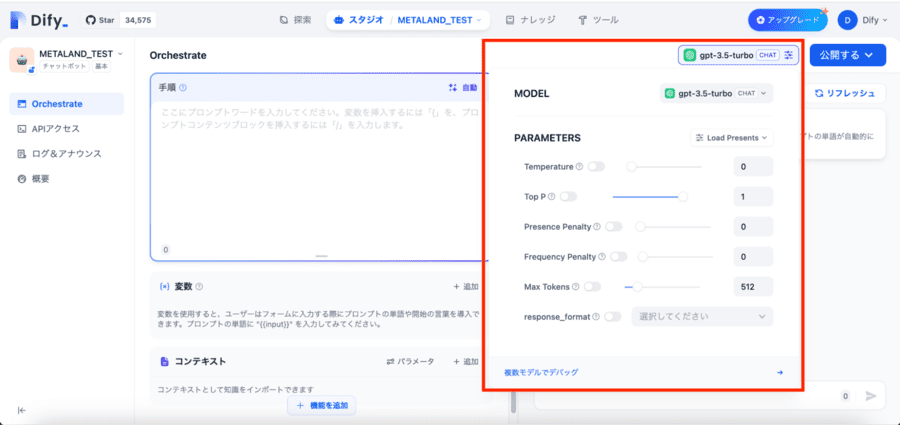Viewport: 900px width, 425px height.
Task: Open the MODEL gpt-3.5-turbo dropdown
Action: (x=716, y=93)
